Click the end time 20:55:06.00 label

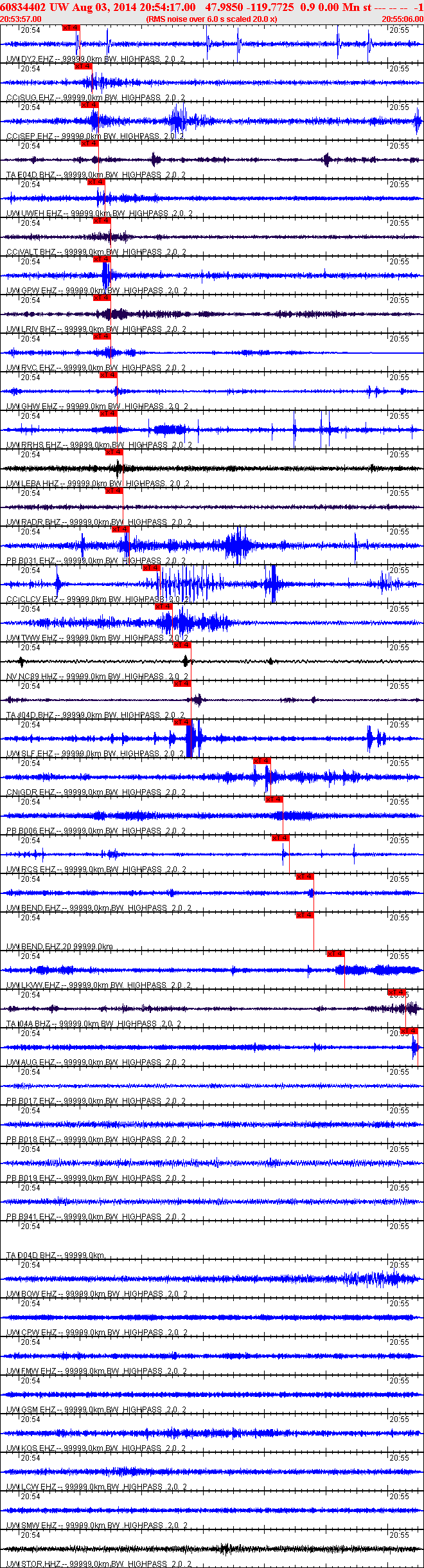tap(402, 19)
